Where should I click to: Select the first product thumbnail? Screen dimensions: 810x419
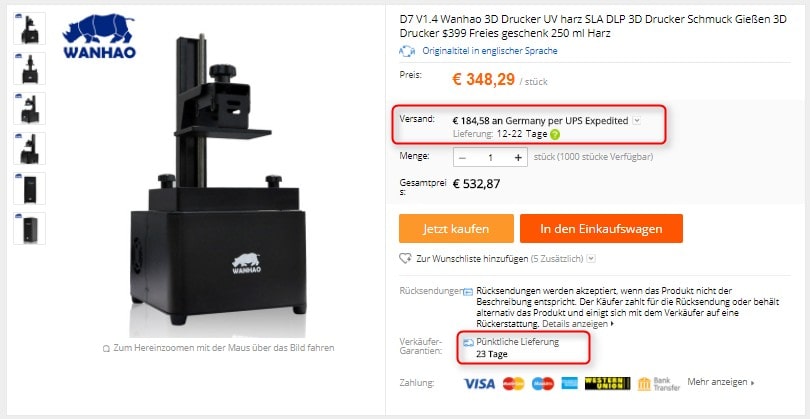[x=29, y=28]
